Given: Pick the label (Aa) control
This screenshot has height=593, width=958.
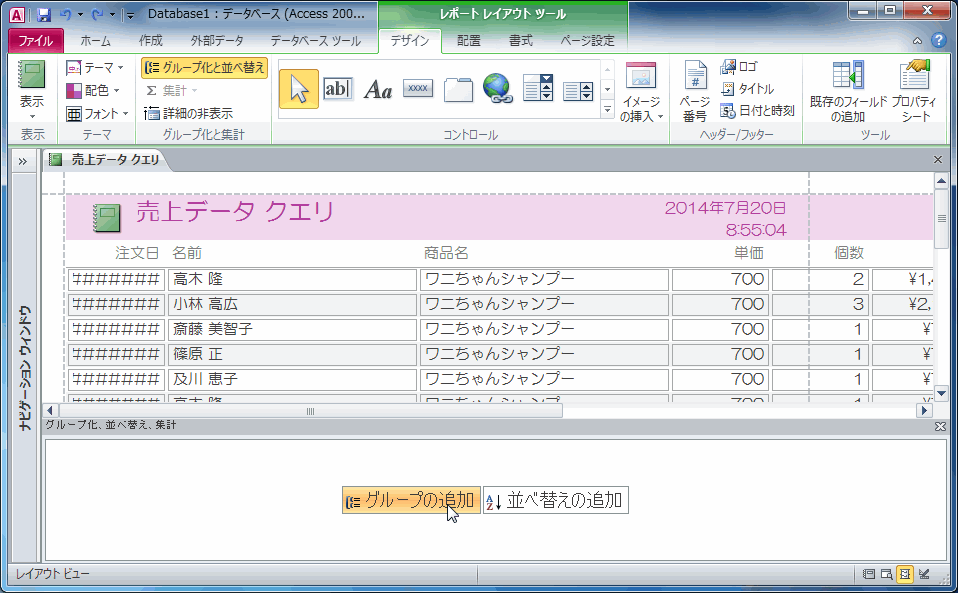Looking at the screenshot, I should [378, 89].
